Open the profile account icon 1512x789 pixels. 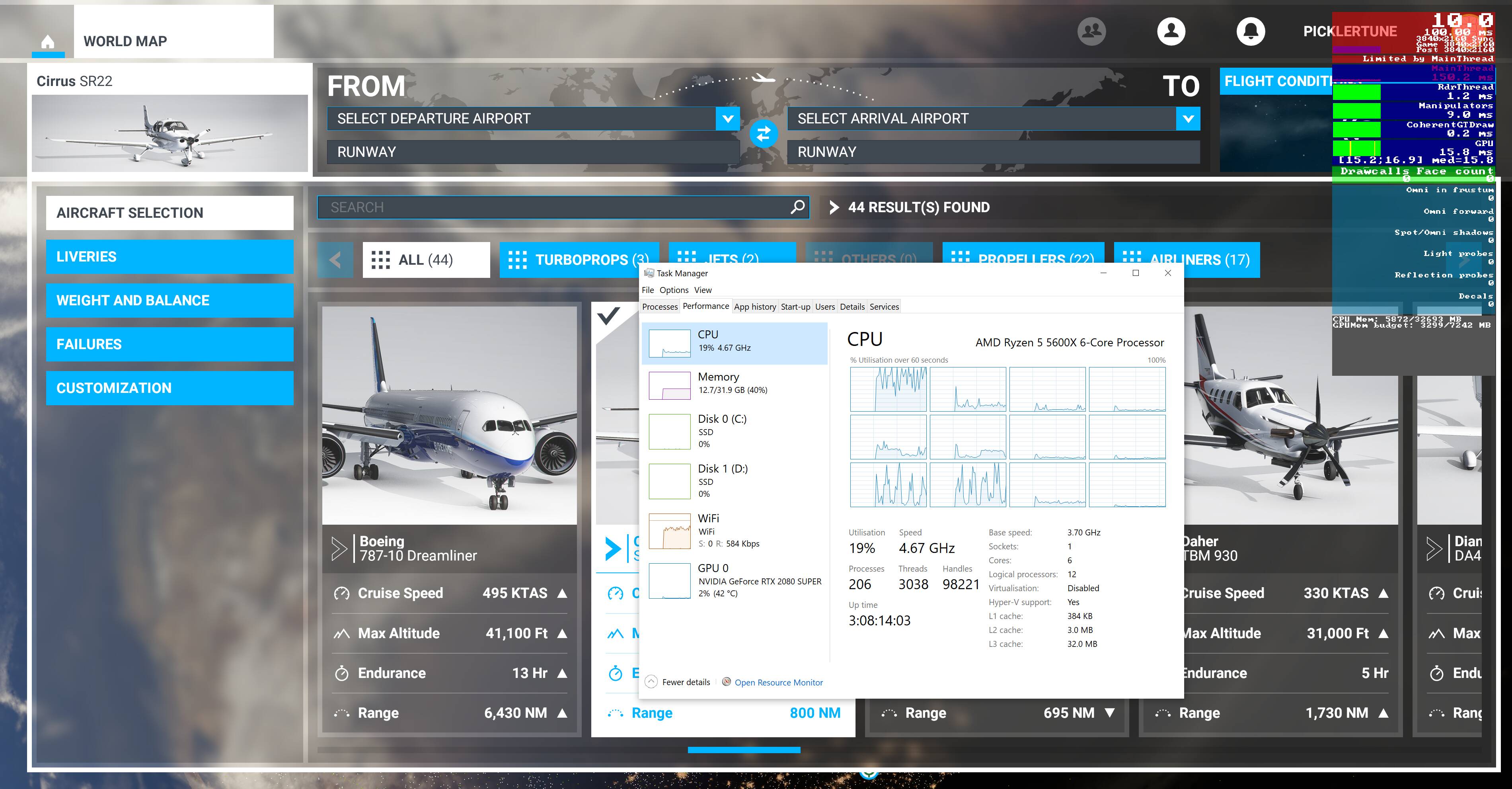click(x=1171, y=31)
